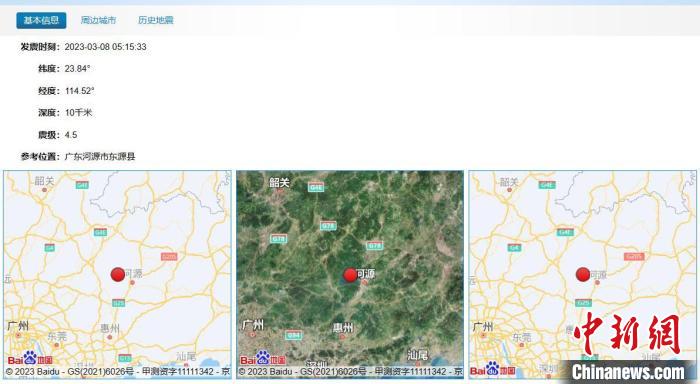This screenshot has width=700, height=384.
Task: Select 韶关 city label on satellite map
Action: 279,182
